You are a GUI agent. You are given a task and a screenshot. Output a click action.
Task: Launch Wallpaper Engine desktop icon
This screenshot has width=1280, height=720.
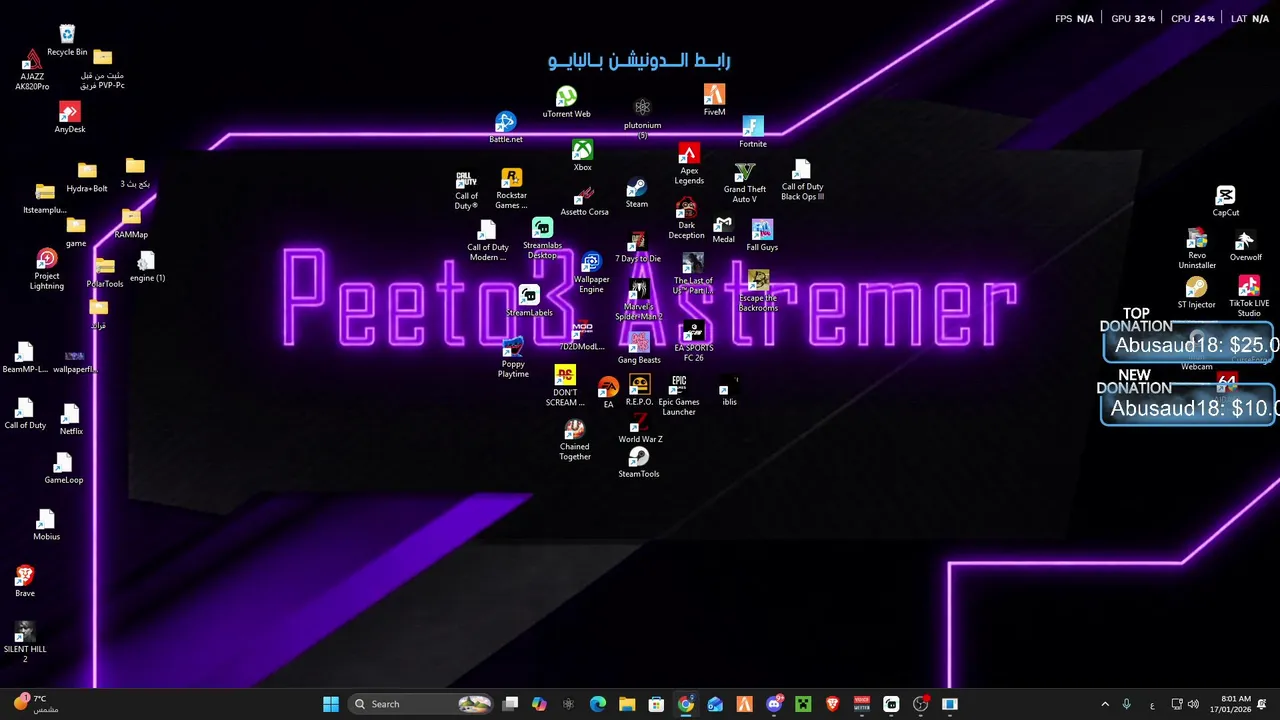[591, 273]
